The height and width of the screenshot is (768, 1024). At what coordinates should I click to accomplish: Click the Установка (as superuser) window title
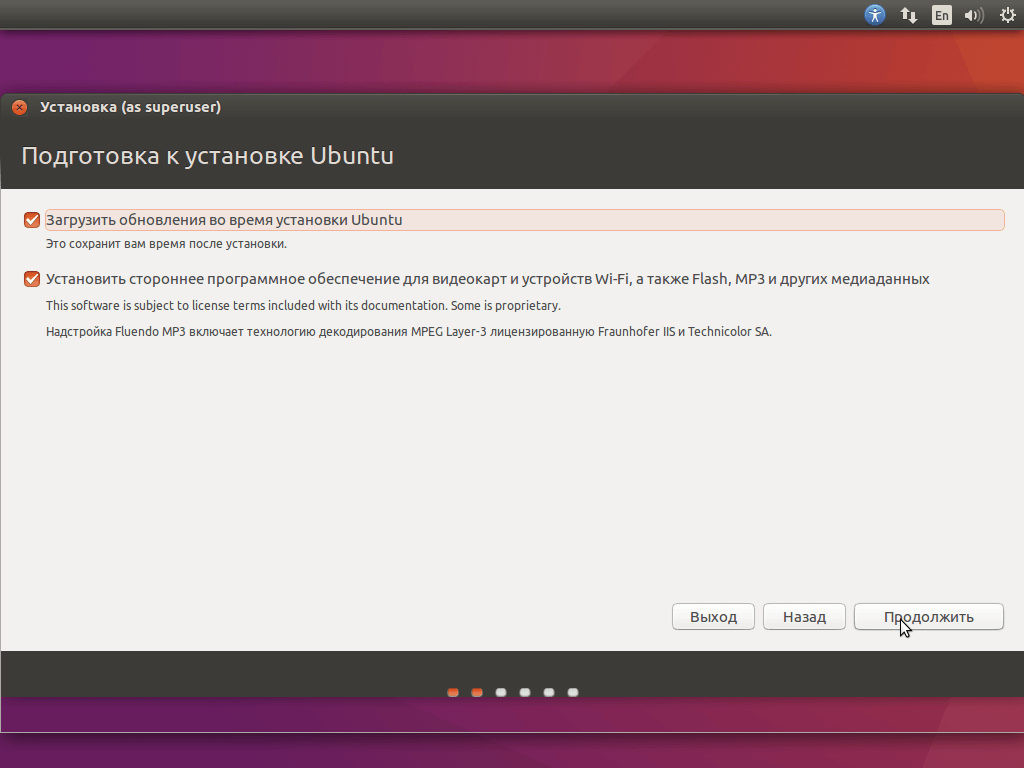tap(131, 107)
